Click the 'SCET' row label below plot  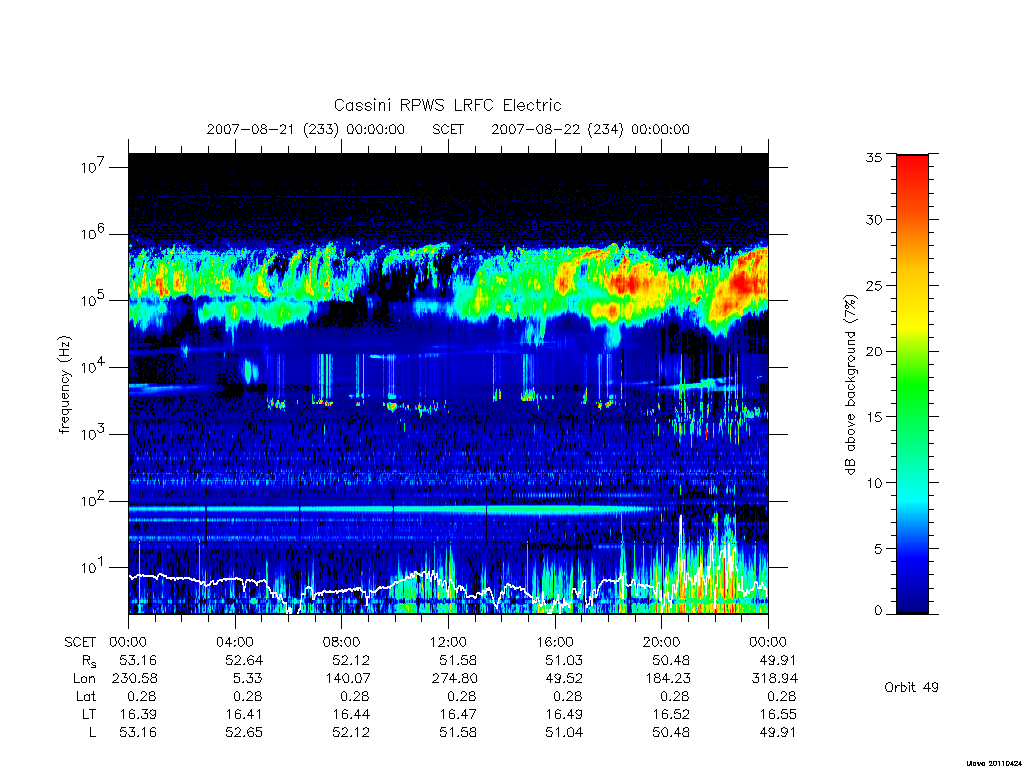[80, 642]
